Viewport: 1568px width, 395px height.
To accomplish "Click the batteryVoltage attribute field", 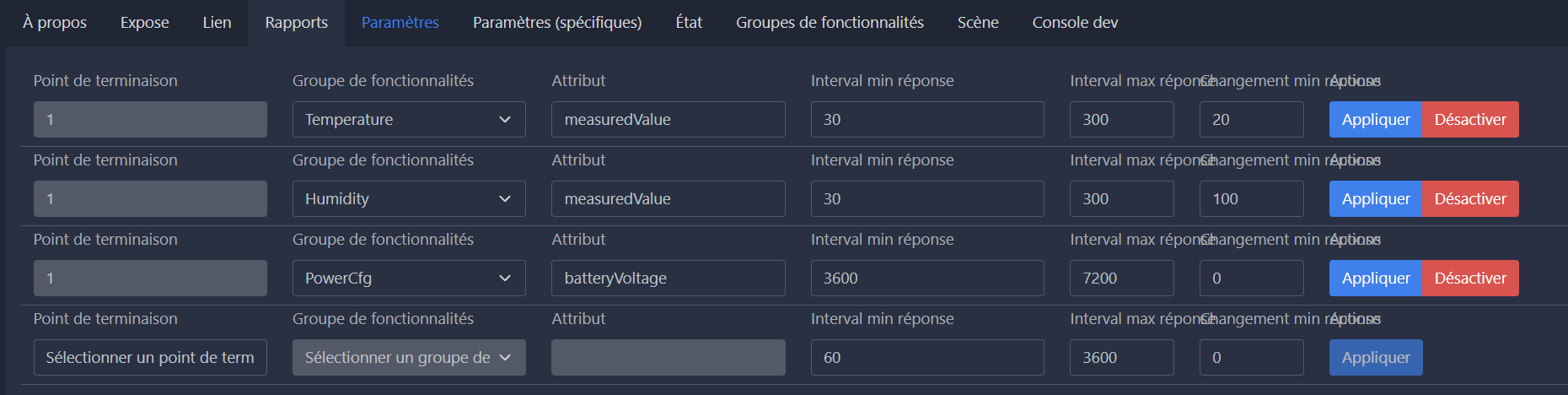I will [668, 279].
